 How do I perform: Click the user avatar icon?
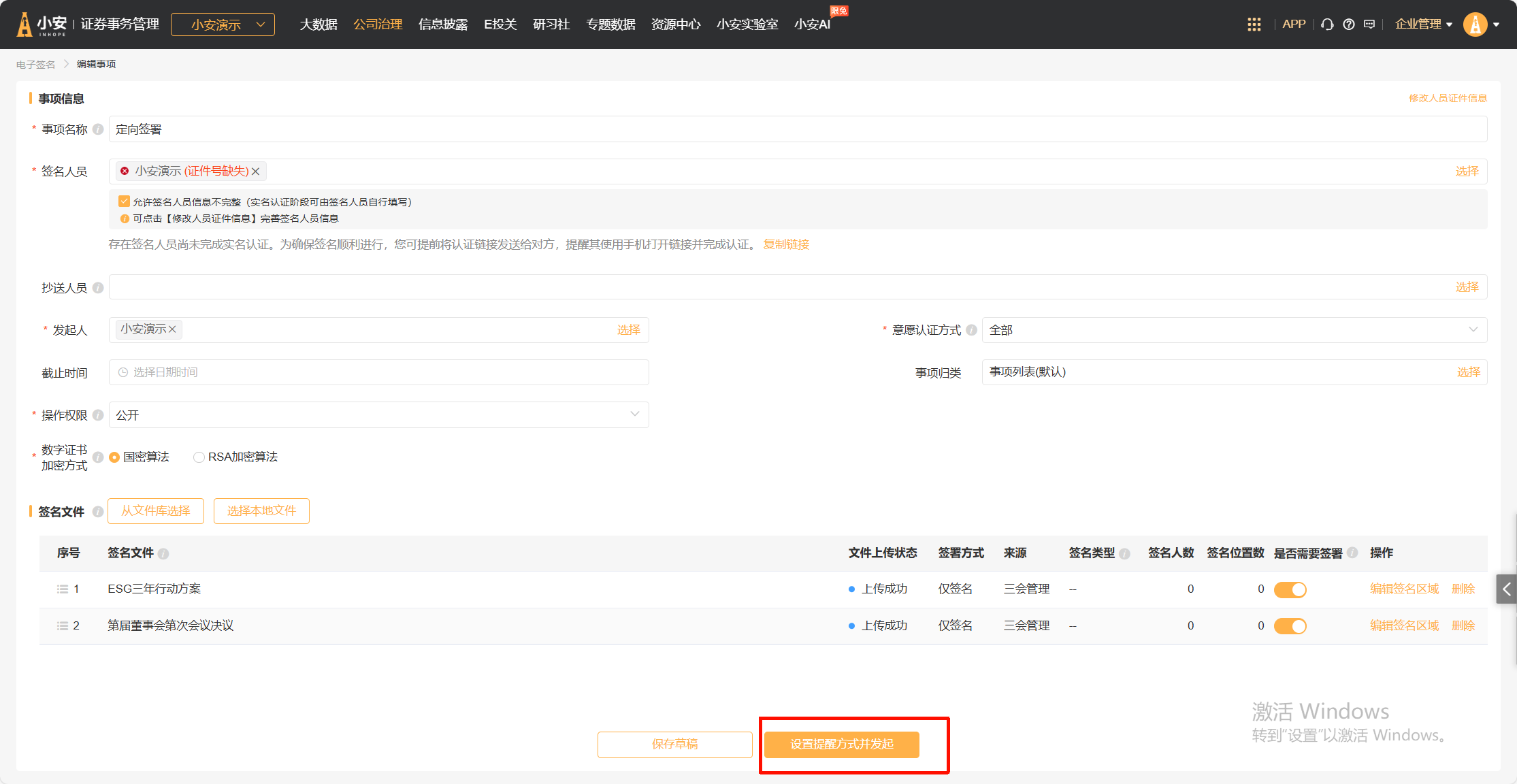[x=1474, y=24]
